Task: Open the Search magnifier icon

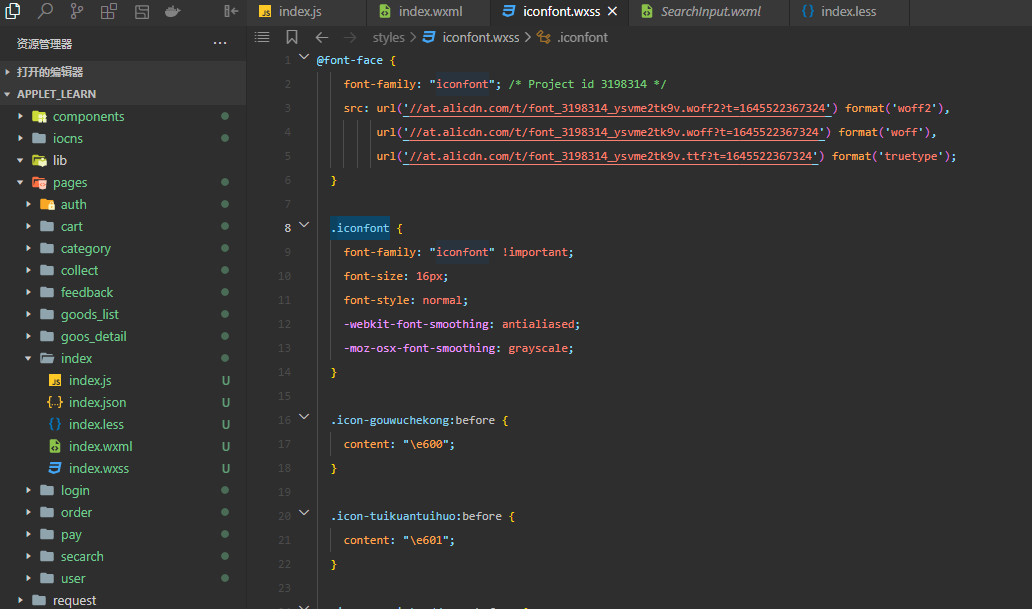Action: pos(45,12)
